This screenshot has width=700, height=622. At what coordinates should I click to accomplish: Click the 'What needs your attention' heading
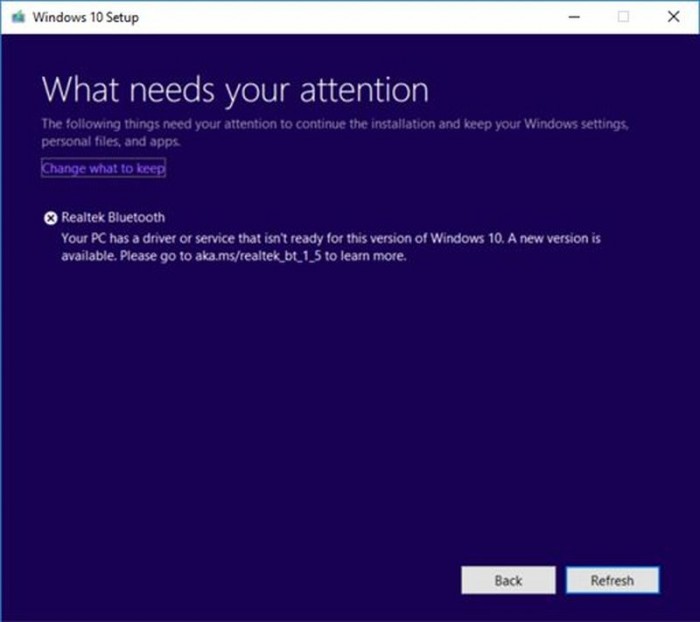click(x=235, y=90)
